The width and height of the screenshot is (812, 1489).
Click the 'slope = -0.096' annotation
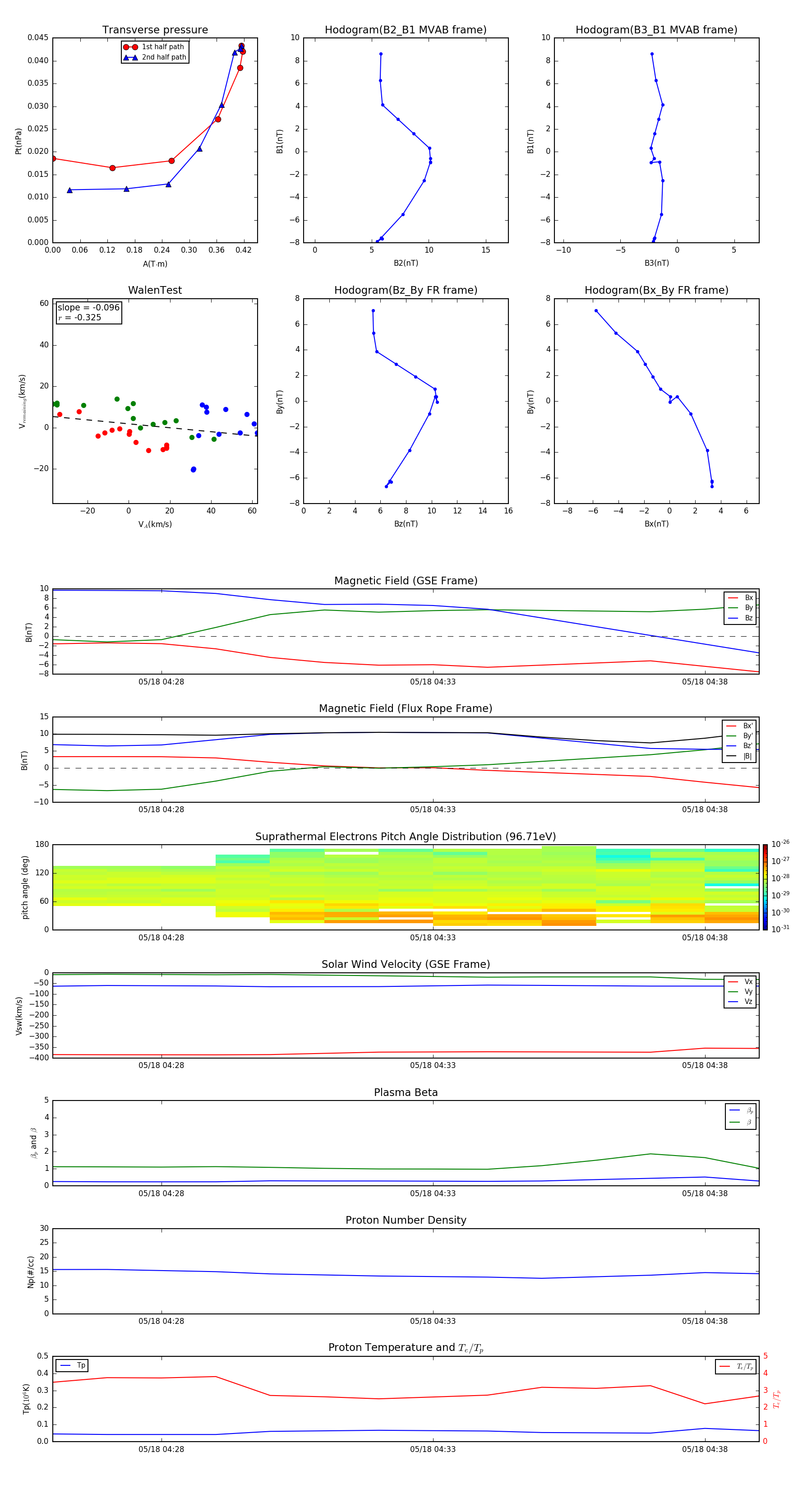(88, 308)
